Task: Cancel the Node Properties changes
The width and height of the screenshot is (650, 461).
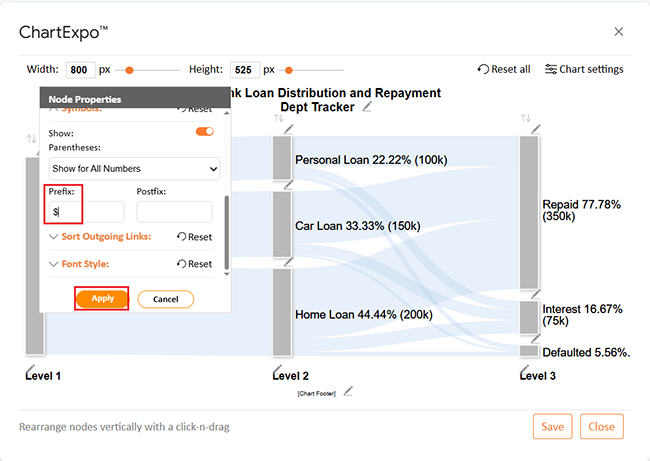Action: [165, 299]
